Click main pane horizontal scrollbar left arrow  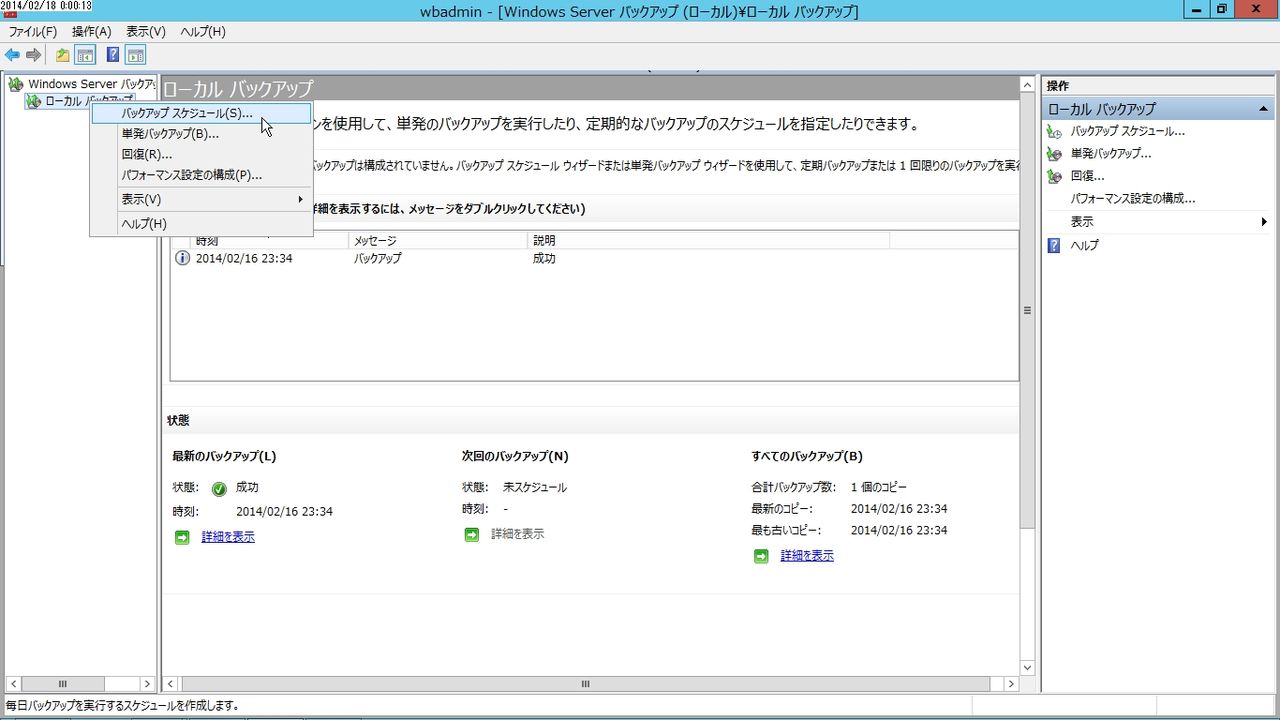click(170, 684)
